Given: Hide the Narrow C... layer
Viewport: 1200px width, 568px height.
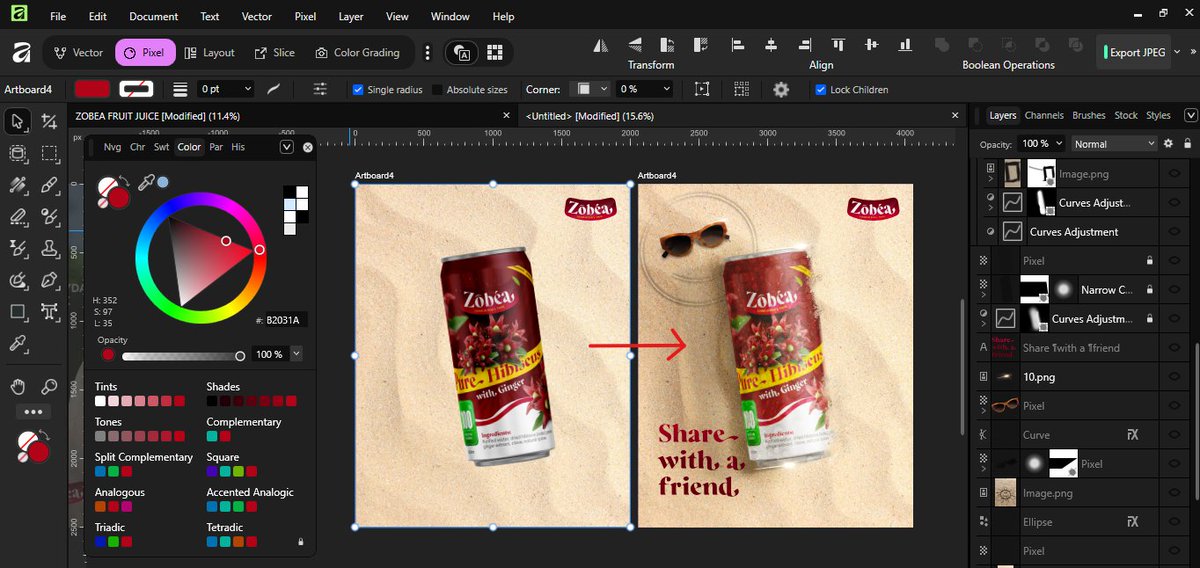Looking at the screenshot, I should [x=1175, y=289].
